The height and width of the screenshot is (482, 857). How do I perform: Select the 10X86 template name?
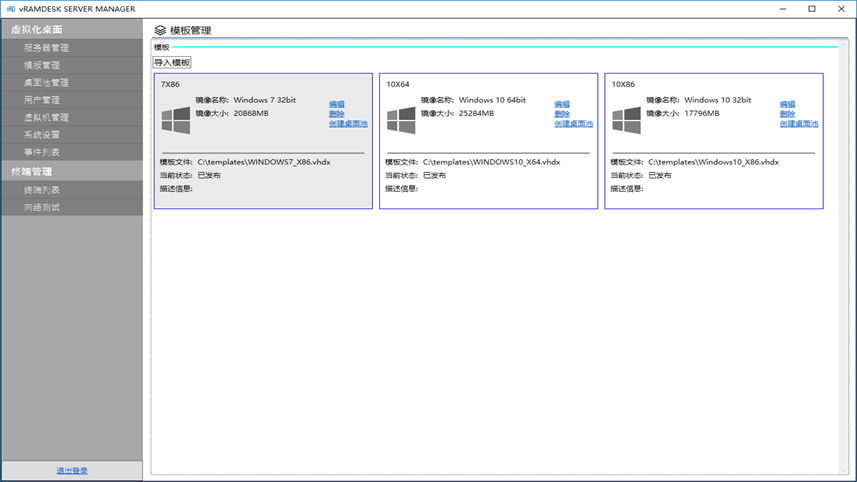coord(623,84)
